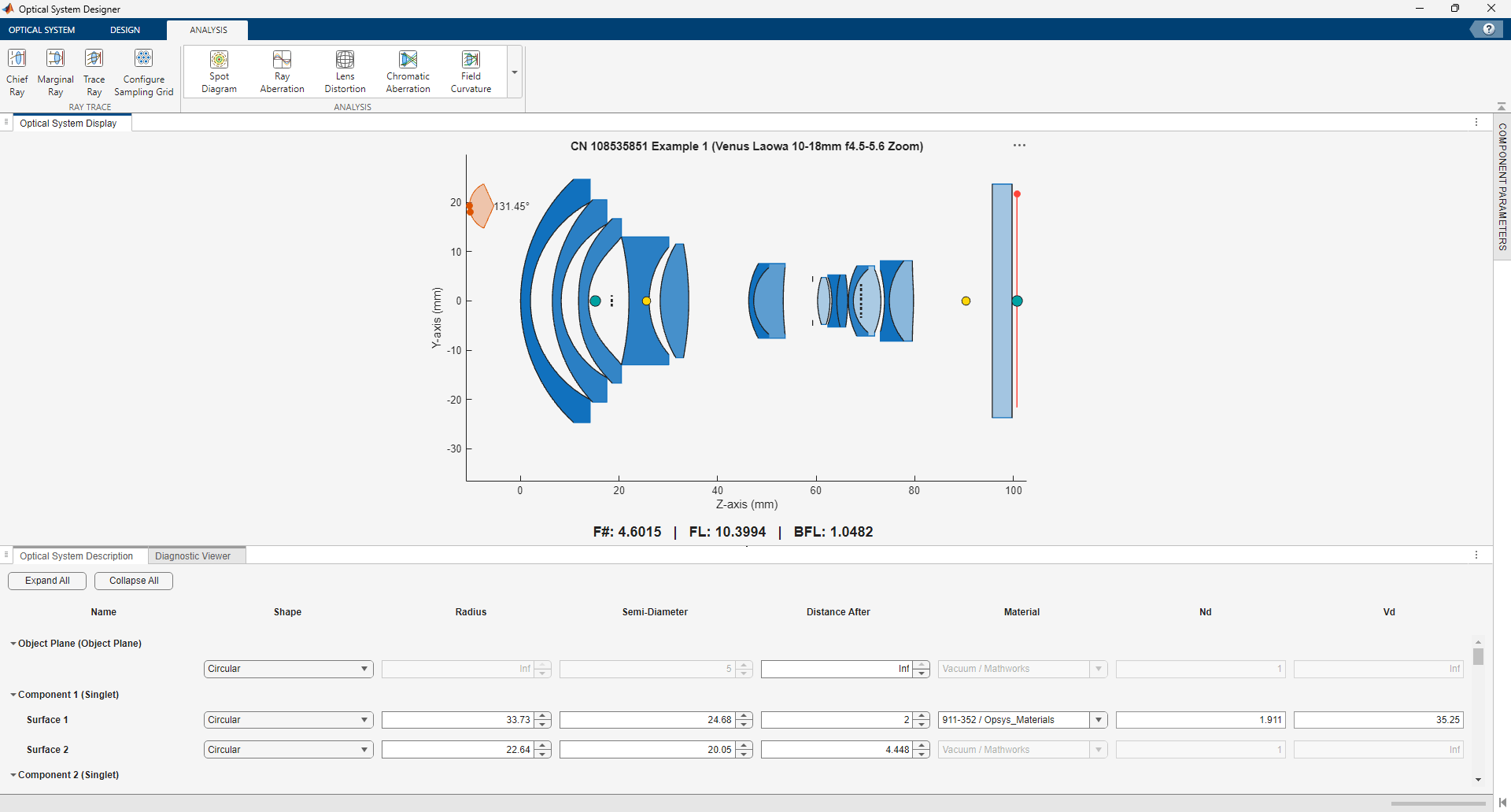The width and height of the screenshot is (1511, 812).
Task: Open the Ray Aberration analysis
Action: click(x=282, y=71)
